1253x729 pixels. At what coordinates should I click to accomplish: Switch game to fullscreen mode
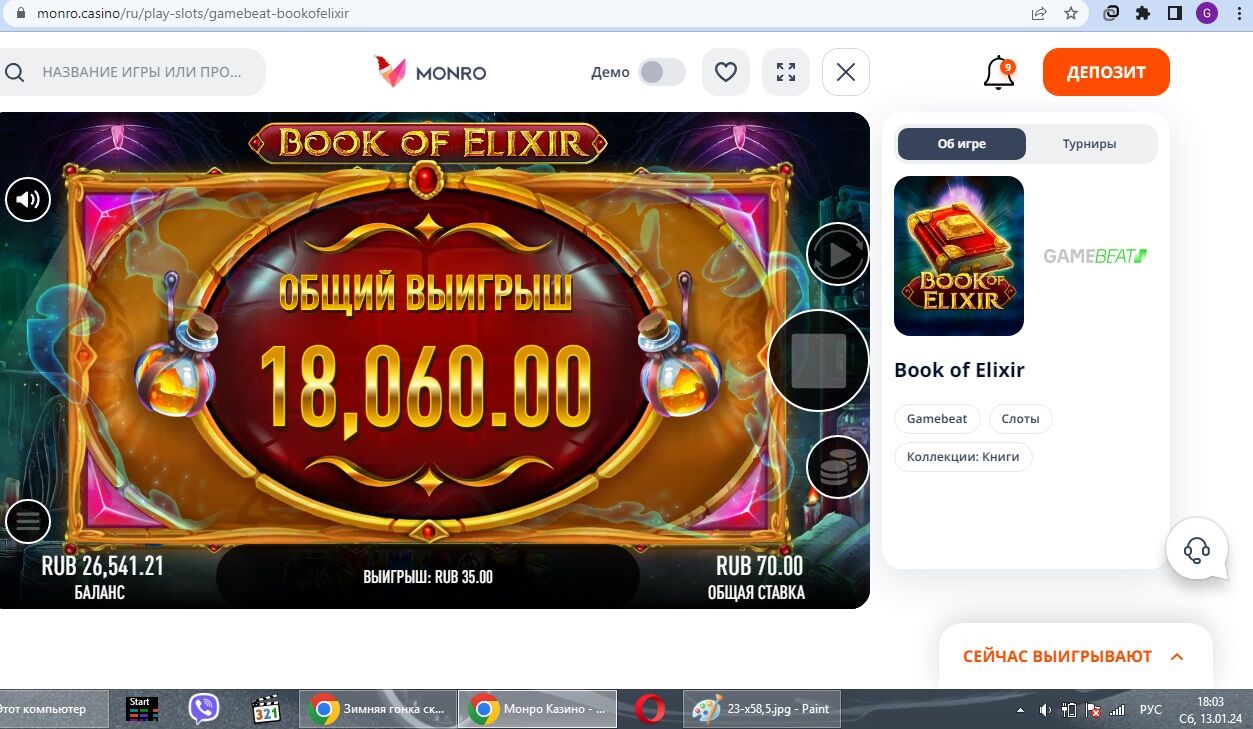[x=786, y=72]
